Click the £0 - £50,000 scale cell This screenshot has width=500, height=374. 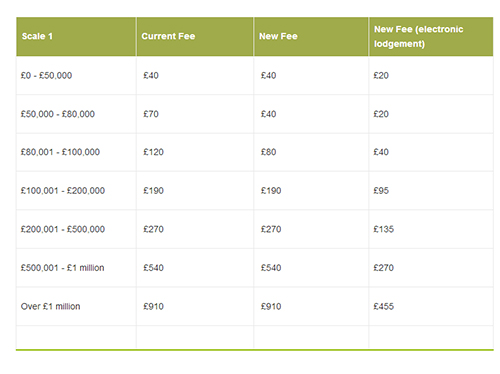pos(46,75)
